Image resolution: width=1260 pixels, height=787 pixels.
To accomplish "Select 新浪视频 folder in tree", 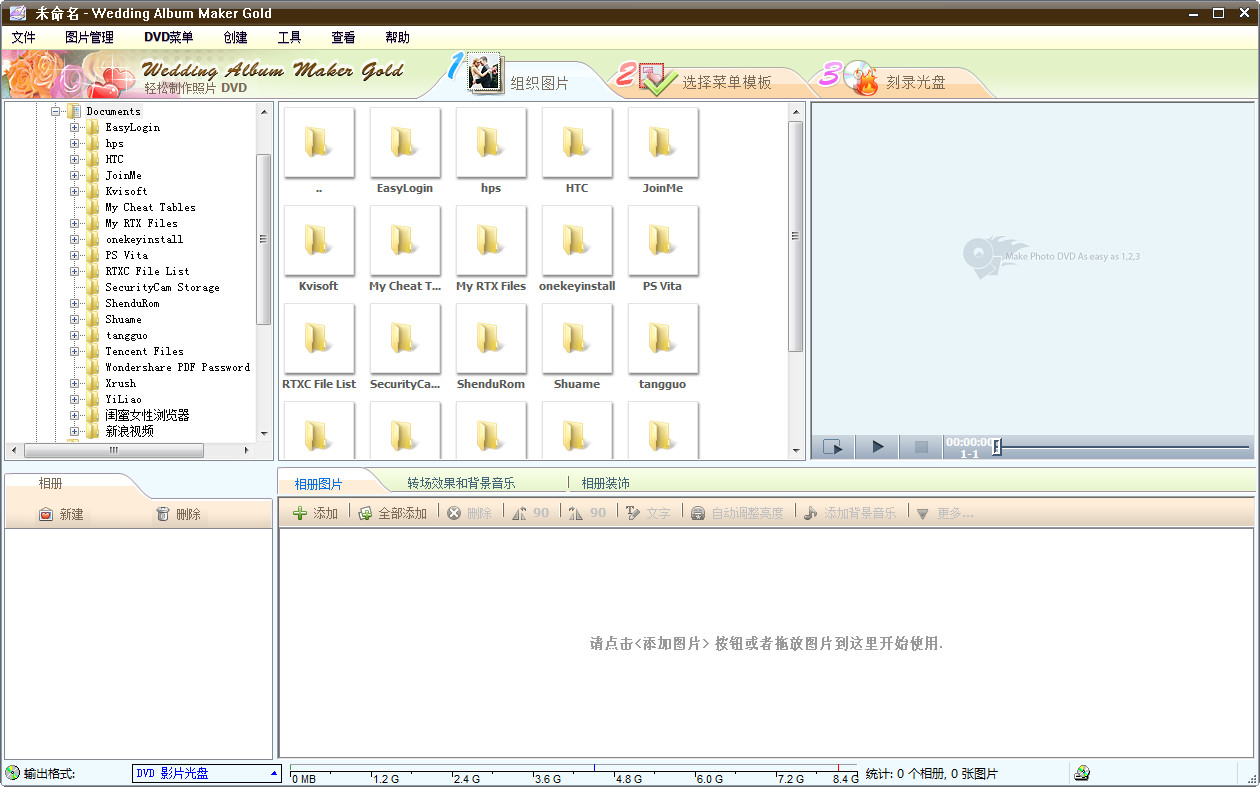I will (x=129, y=431).
